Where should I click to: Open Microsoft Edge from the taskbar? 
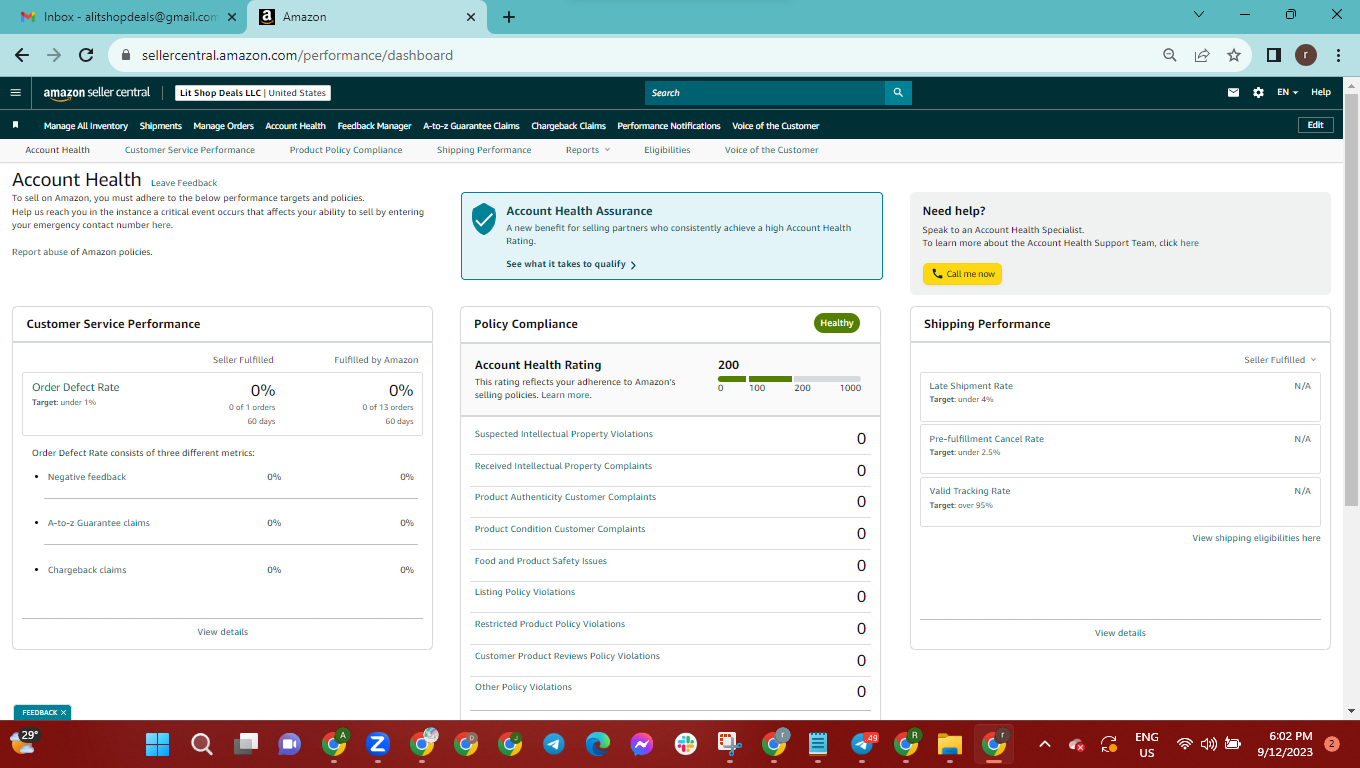click(x=598, y=744)
